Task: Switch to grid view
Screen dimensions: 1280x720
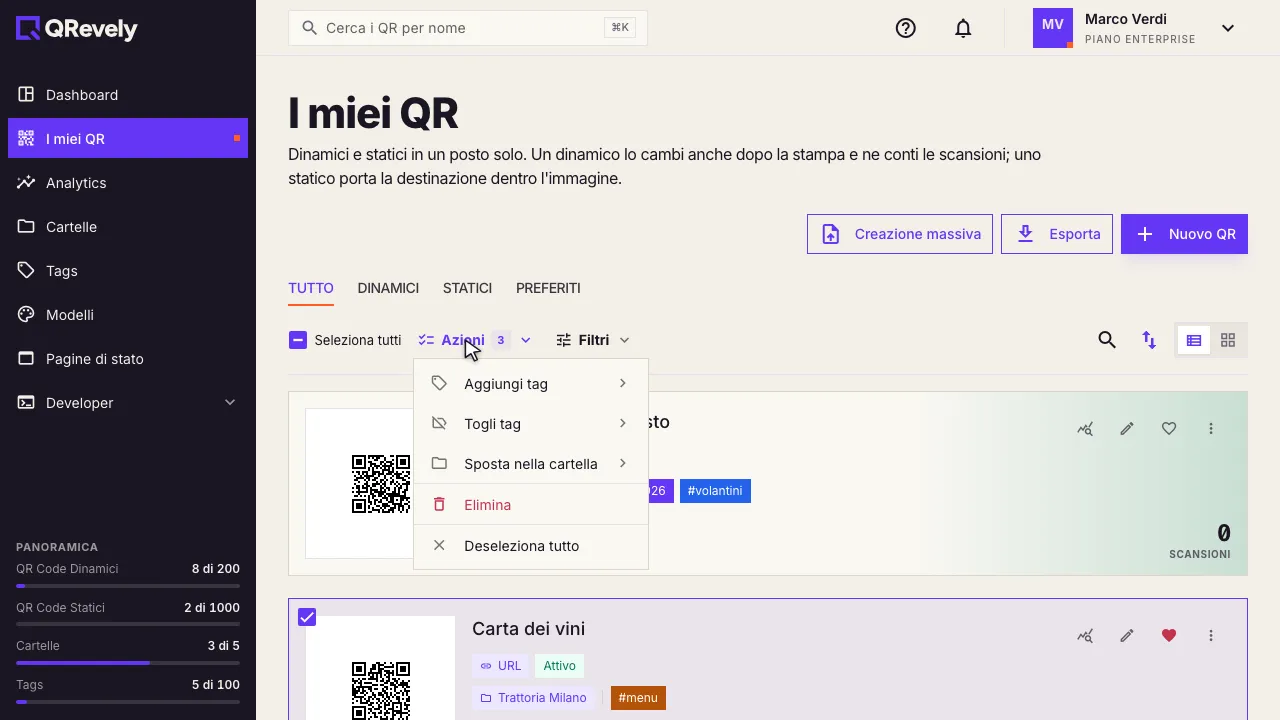Action: pos(1228,340)
